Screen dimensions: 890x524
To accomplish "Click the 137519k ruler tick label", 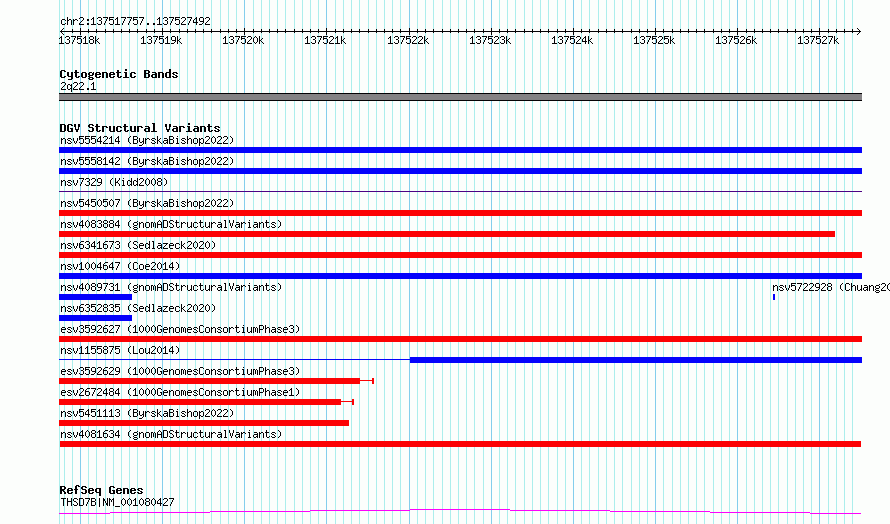I will click(x=161, y=40).
